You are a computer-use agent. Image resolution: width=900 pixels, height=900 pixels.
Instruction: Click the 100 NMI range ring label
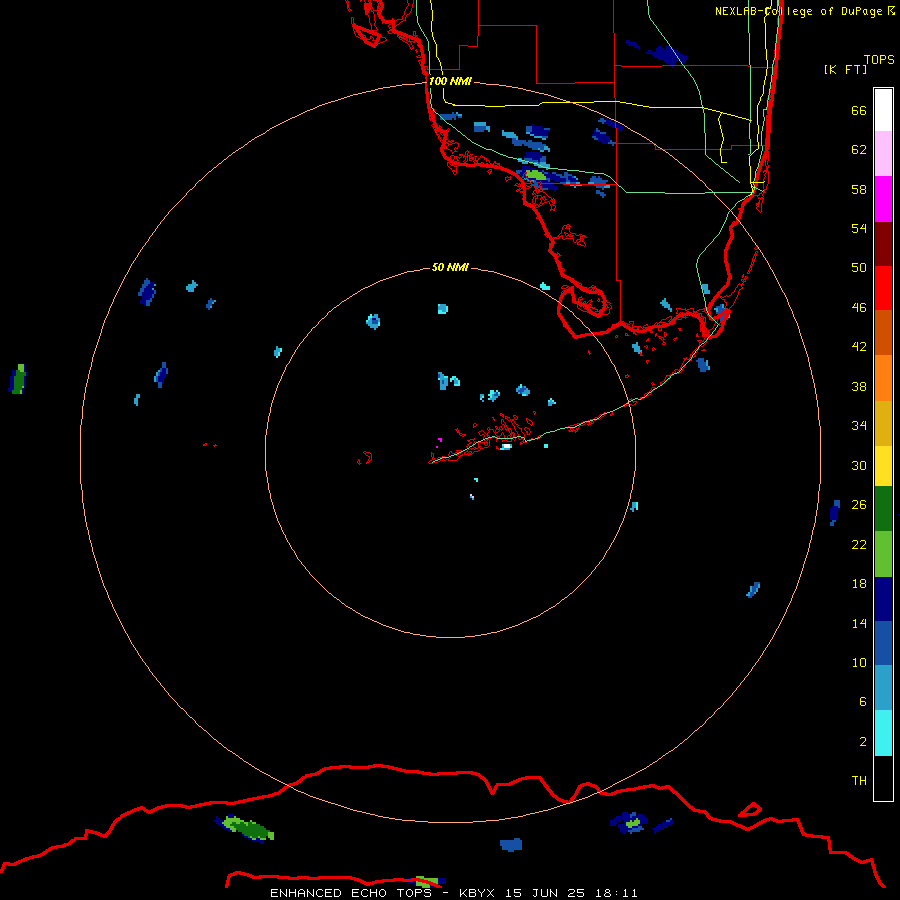(450, 81)
